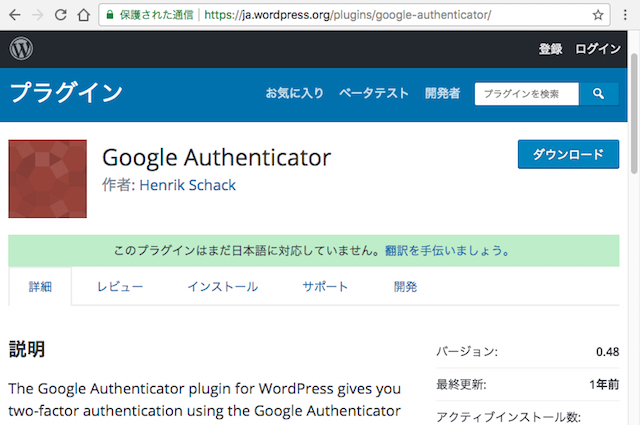Open the 登録 registration link
The image size is (640, 425).
pyautogui.click(x=550, y=49)
